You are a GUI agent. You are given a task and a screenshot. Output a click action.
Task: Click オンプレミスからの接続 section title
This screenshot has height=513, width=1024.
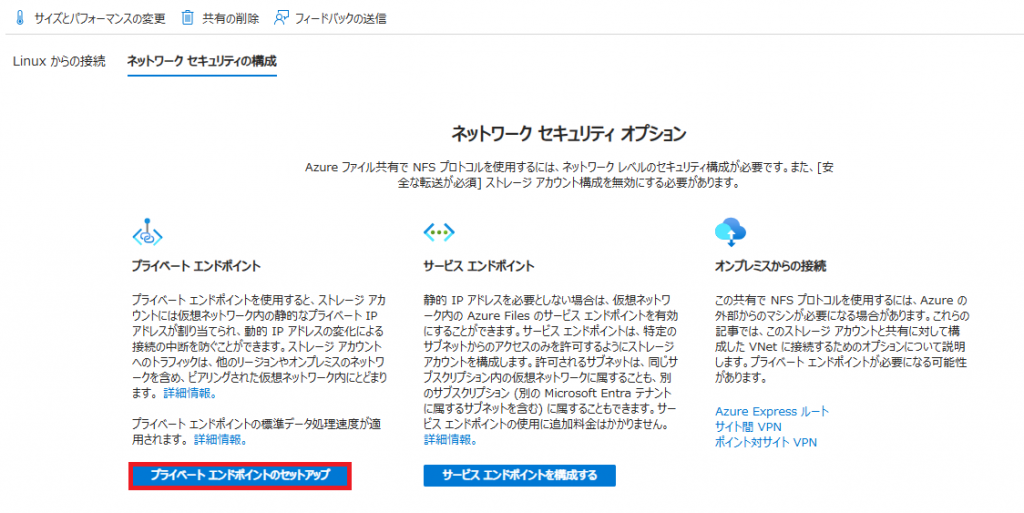[x=771, y=266]
